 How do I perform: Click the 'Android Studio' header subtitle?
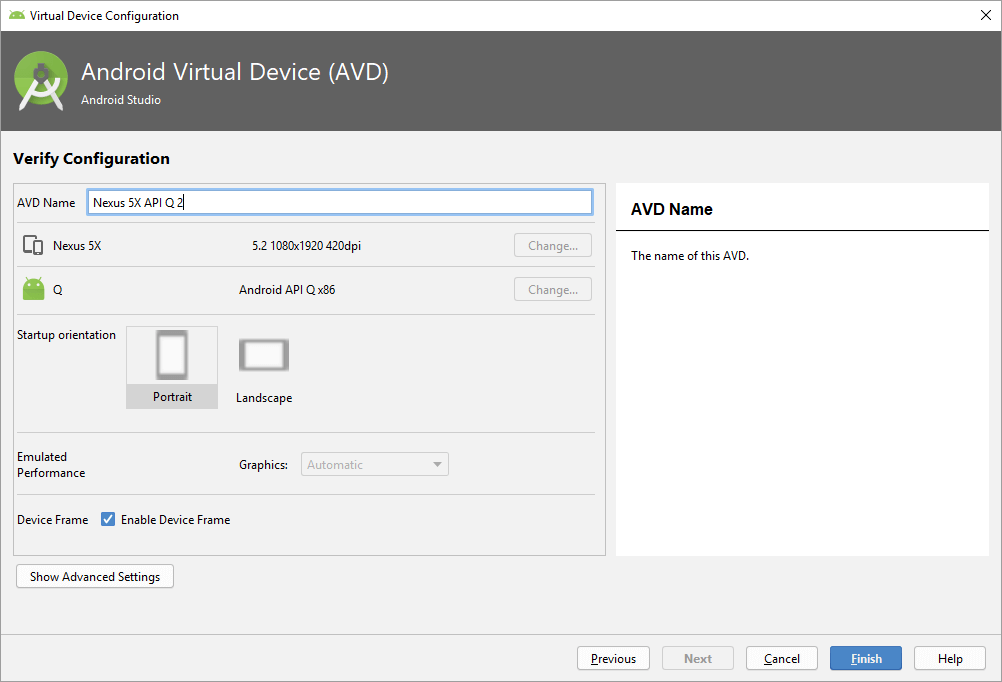click(121, 100)
